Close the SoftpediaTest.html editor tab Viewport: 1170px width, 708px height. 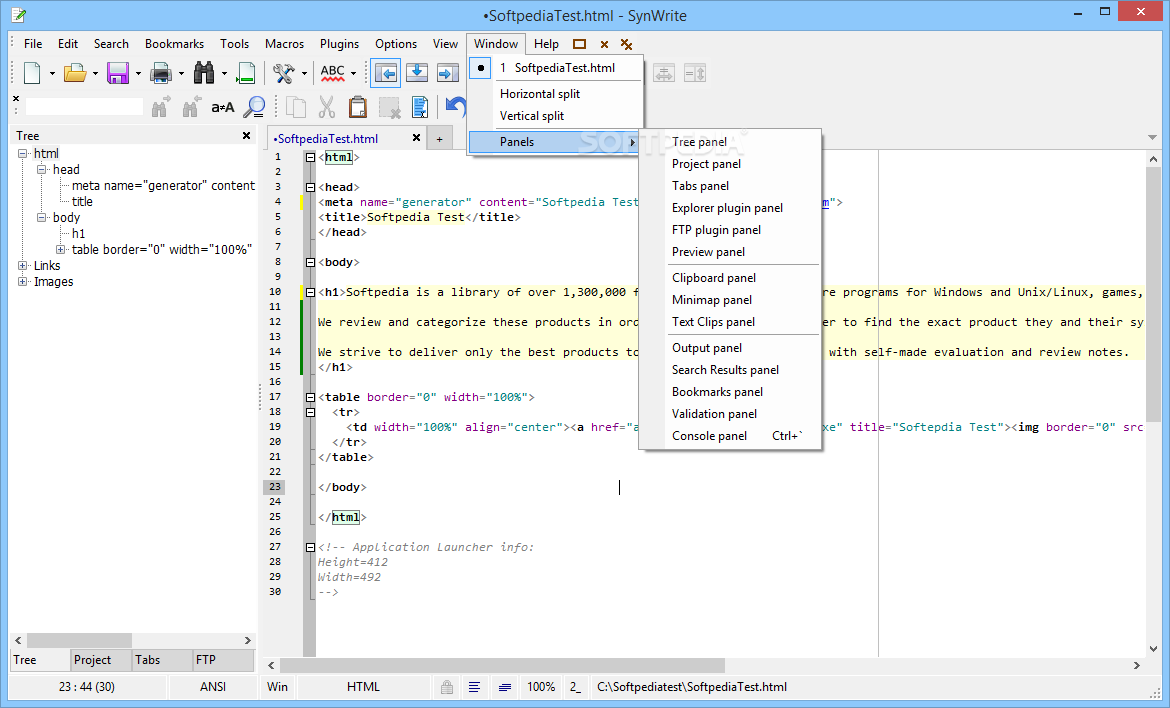point(416,138)
